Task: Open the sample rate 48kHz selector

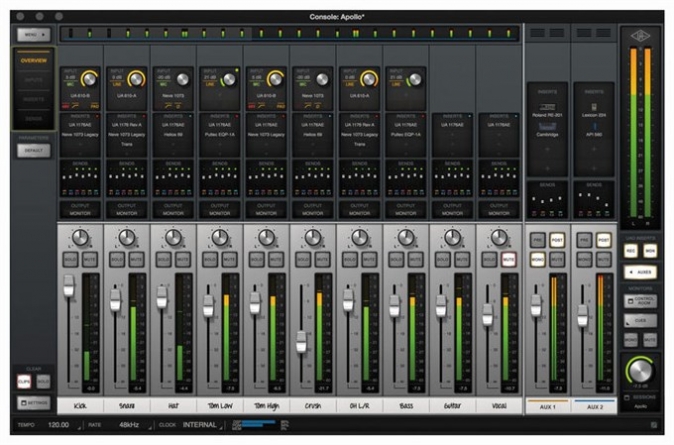Action: (129, 425)
